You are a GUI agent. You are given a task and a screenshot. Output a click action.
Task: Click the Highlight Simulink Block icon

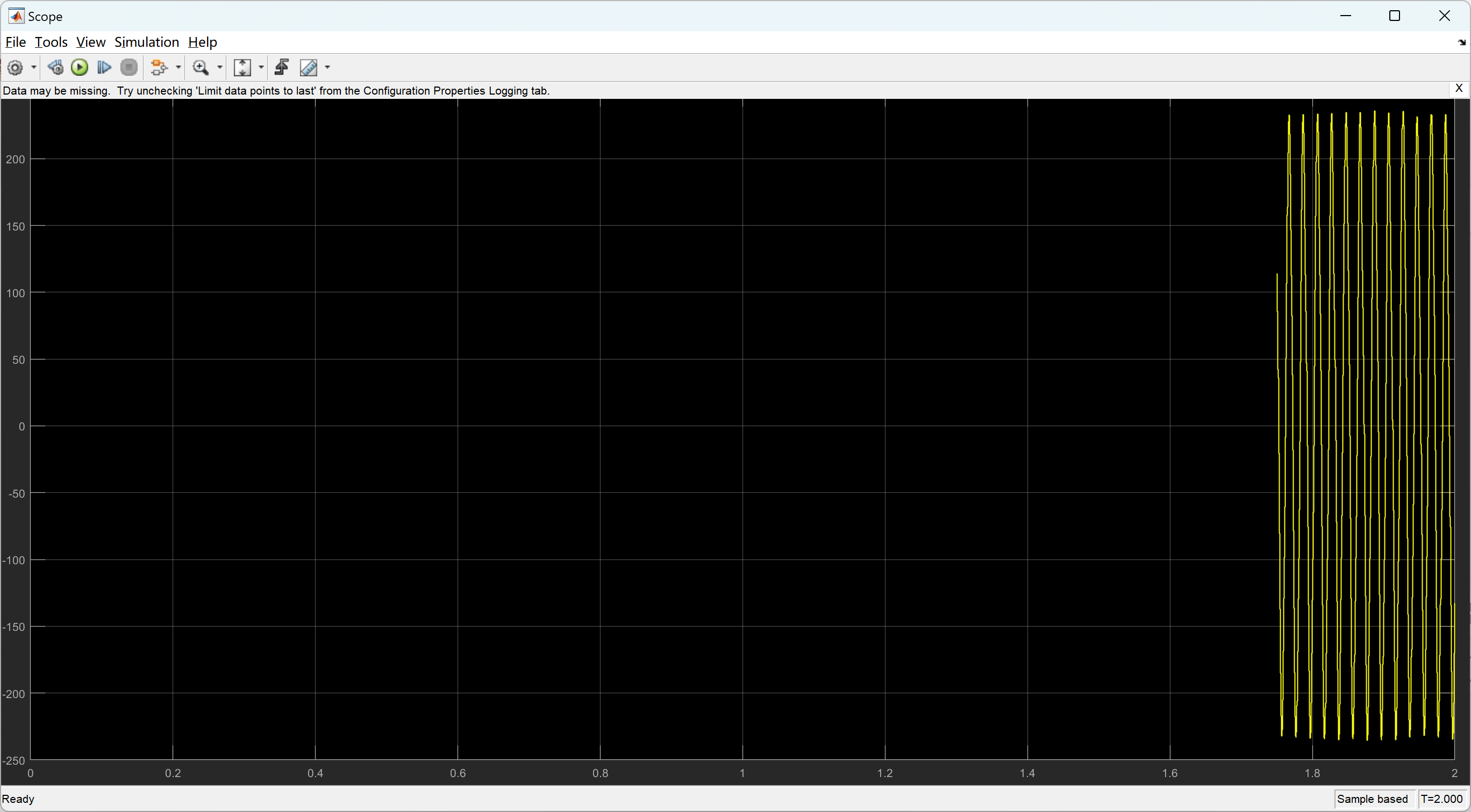159,68
